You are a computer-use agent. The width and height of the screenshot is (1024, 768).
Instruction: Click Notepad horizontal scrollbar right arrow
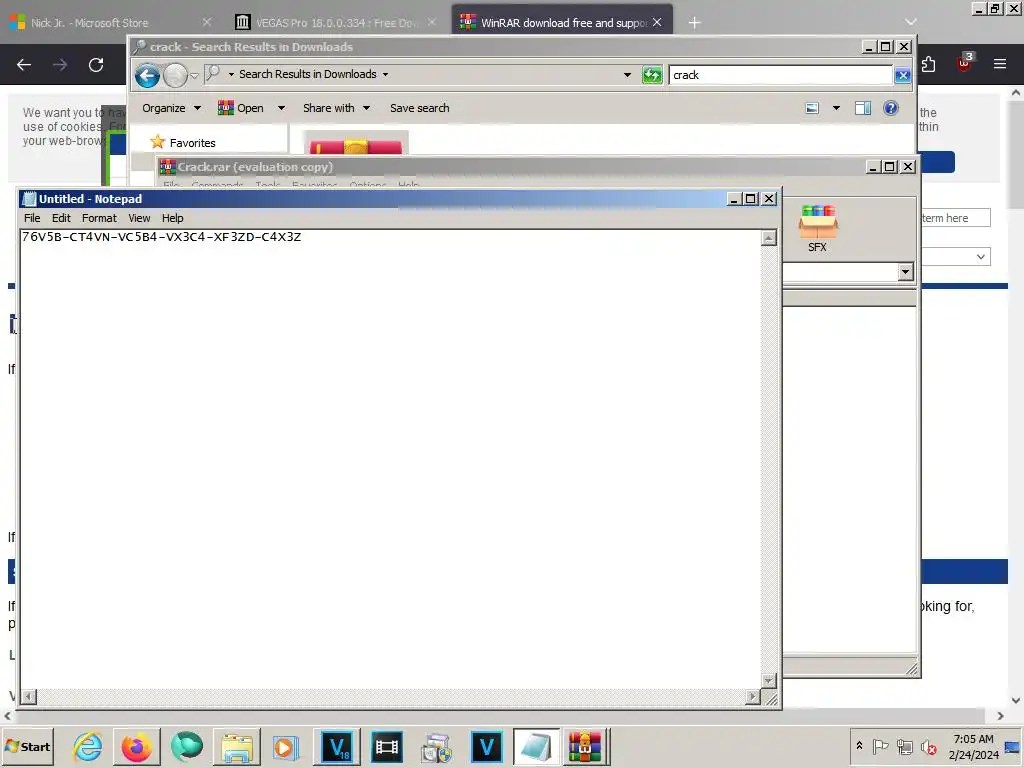click(752, 697)
